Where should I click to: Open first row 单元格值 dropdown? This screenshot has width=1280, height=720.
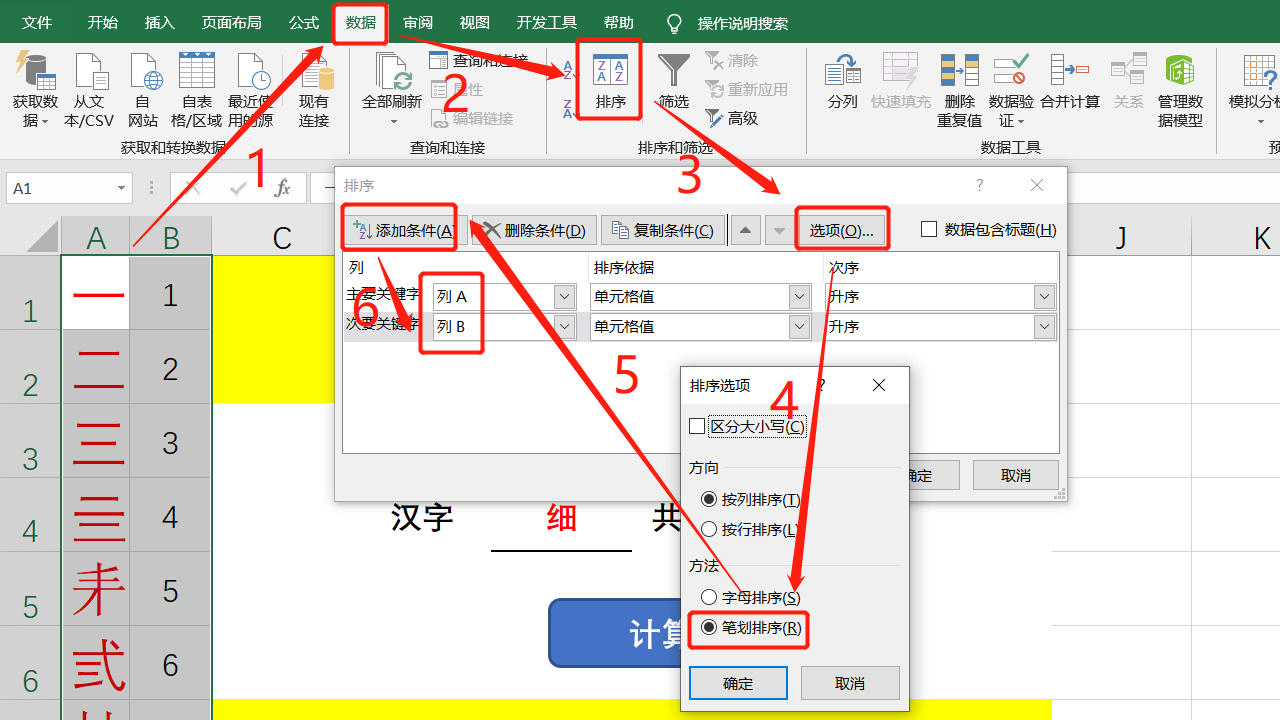pyautogui.click(x=799, y=296)
